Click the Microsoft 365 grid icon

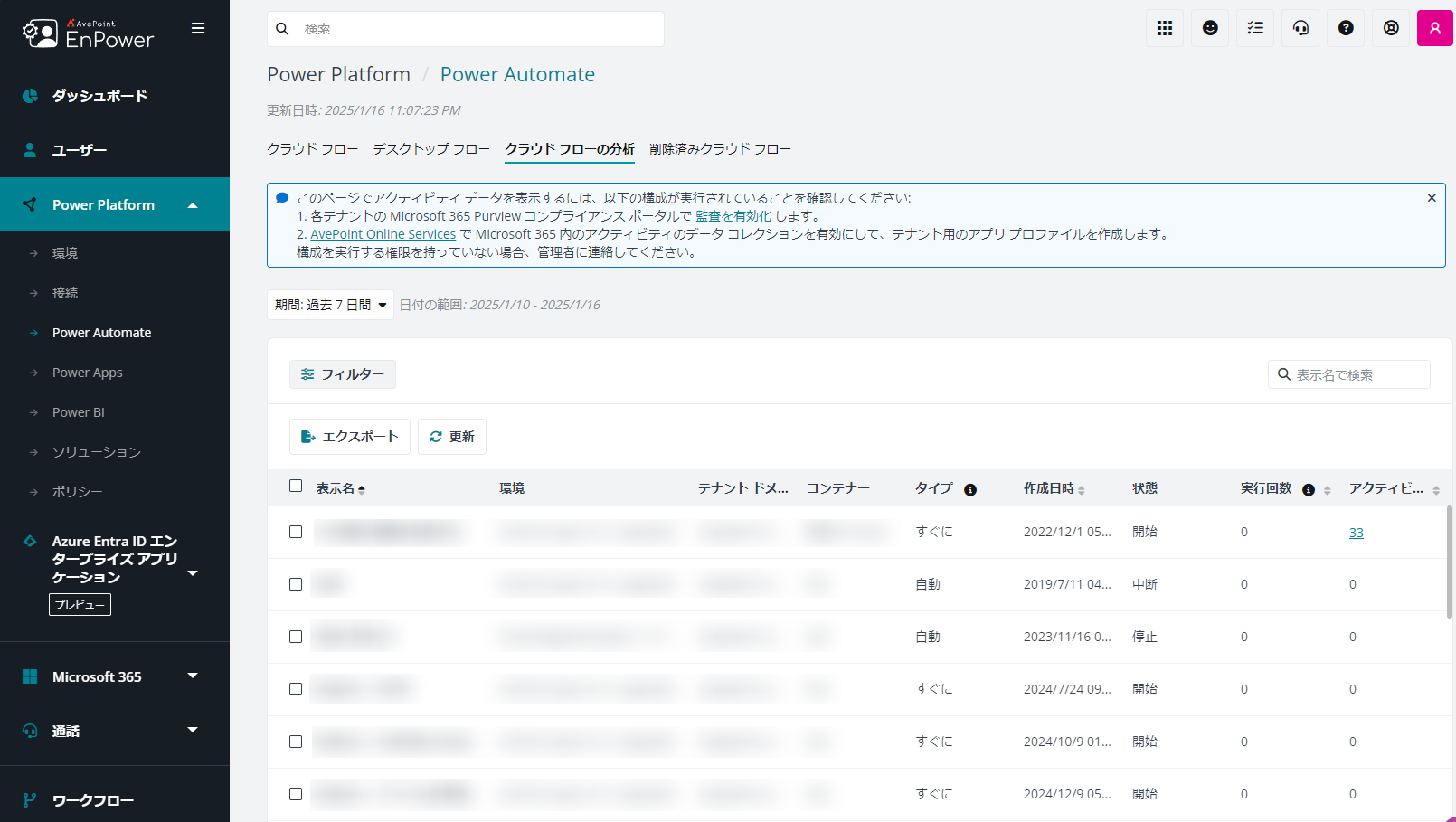coord(30,676)
